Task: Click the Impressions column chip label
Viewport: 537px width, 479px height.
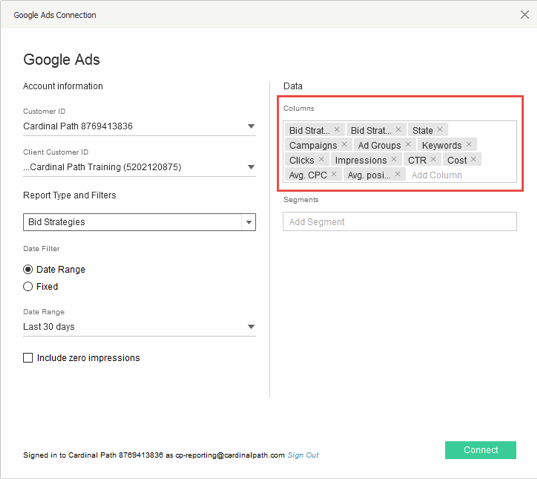Action: point(361,160)
